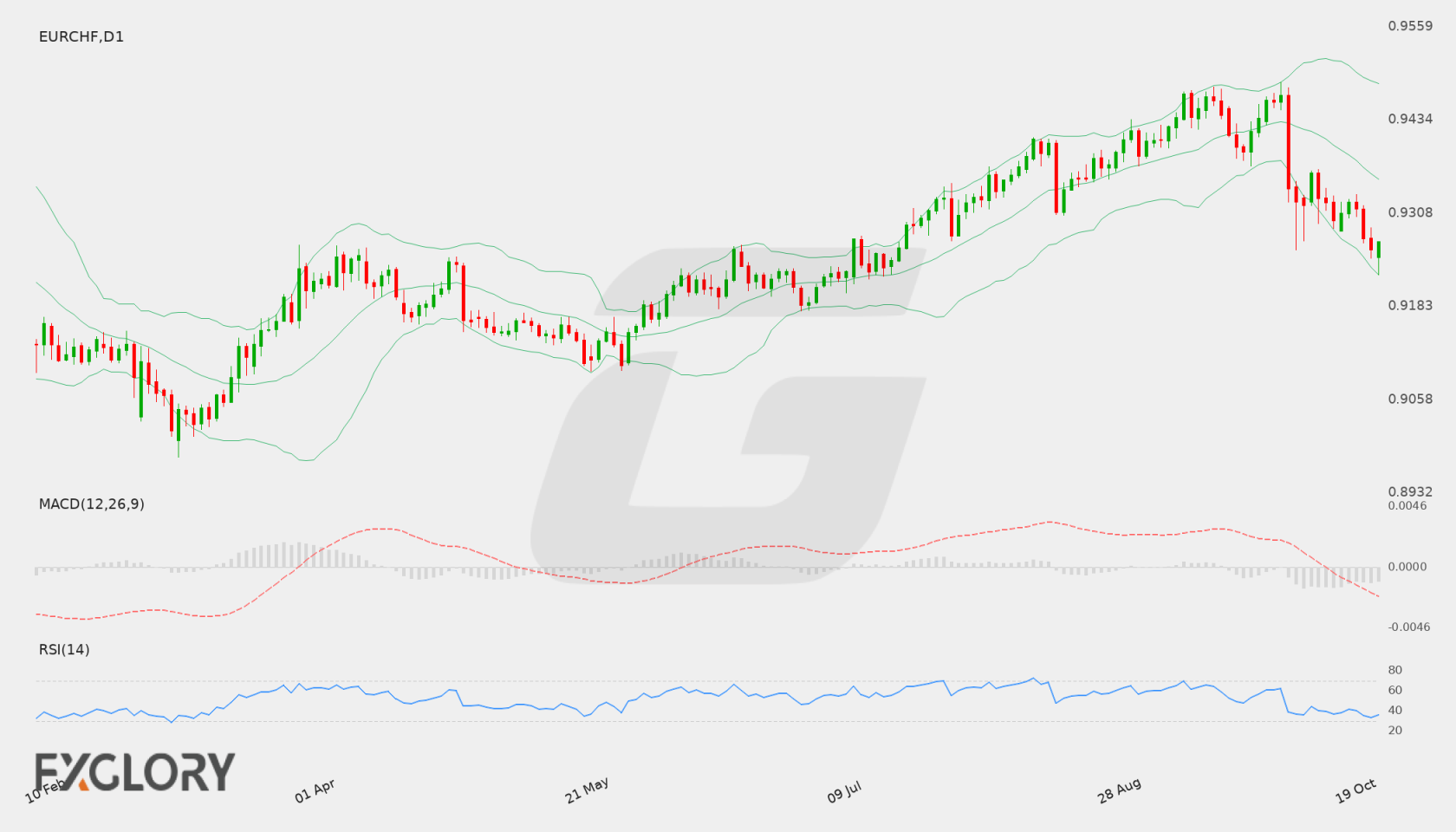The height and width of the screenshot is (832, 1456).
Task: Click the -0.0046 MACD scale label
Action: [x=1409, y=627]
